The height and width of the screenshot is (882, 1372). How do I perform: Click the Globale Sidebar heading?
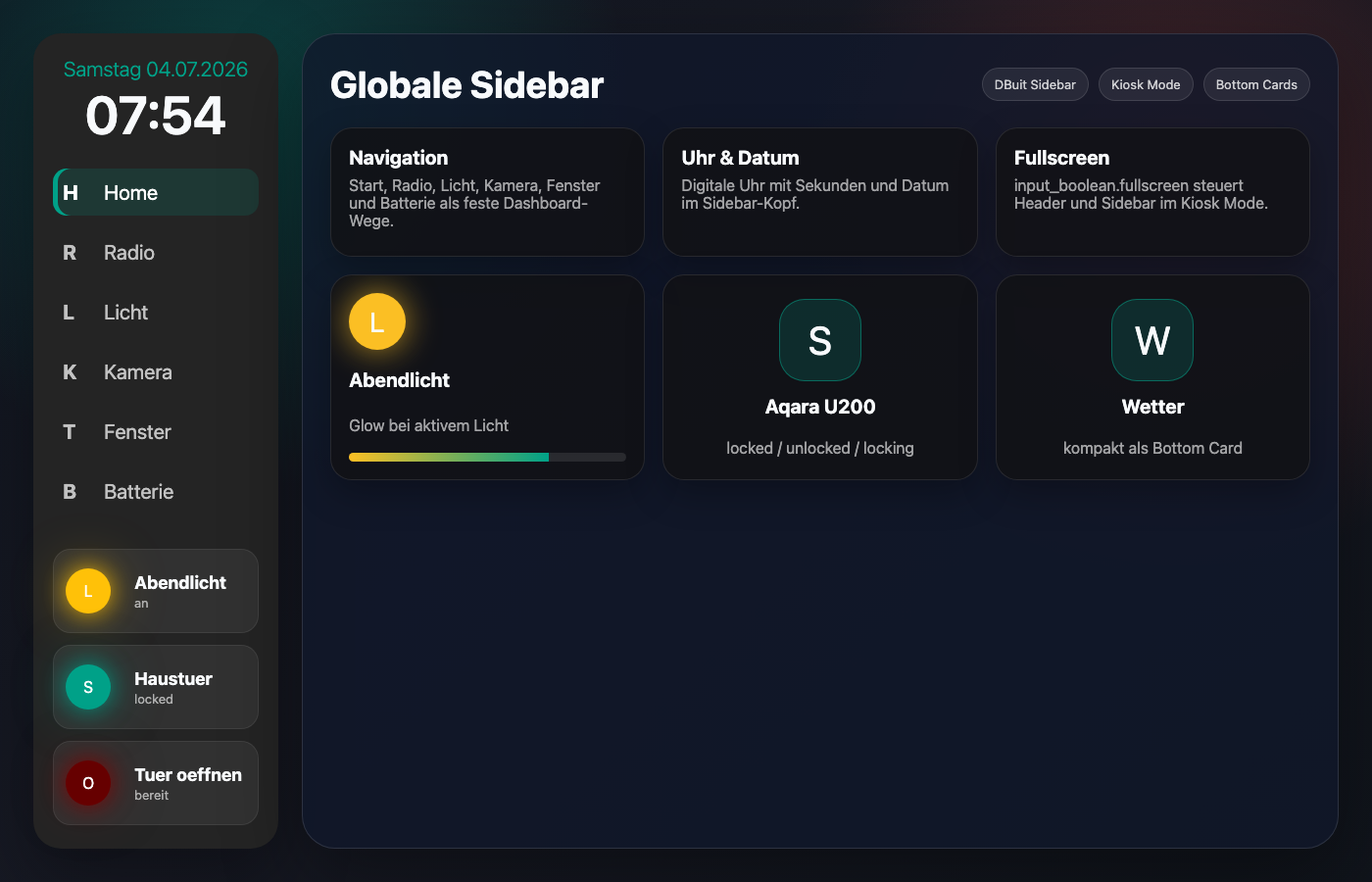tap(466, 85)
